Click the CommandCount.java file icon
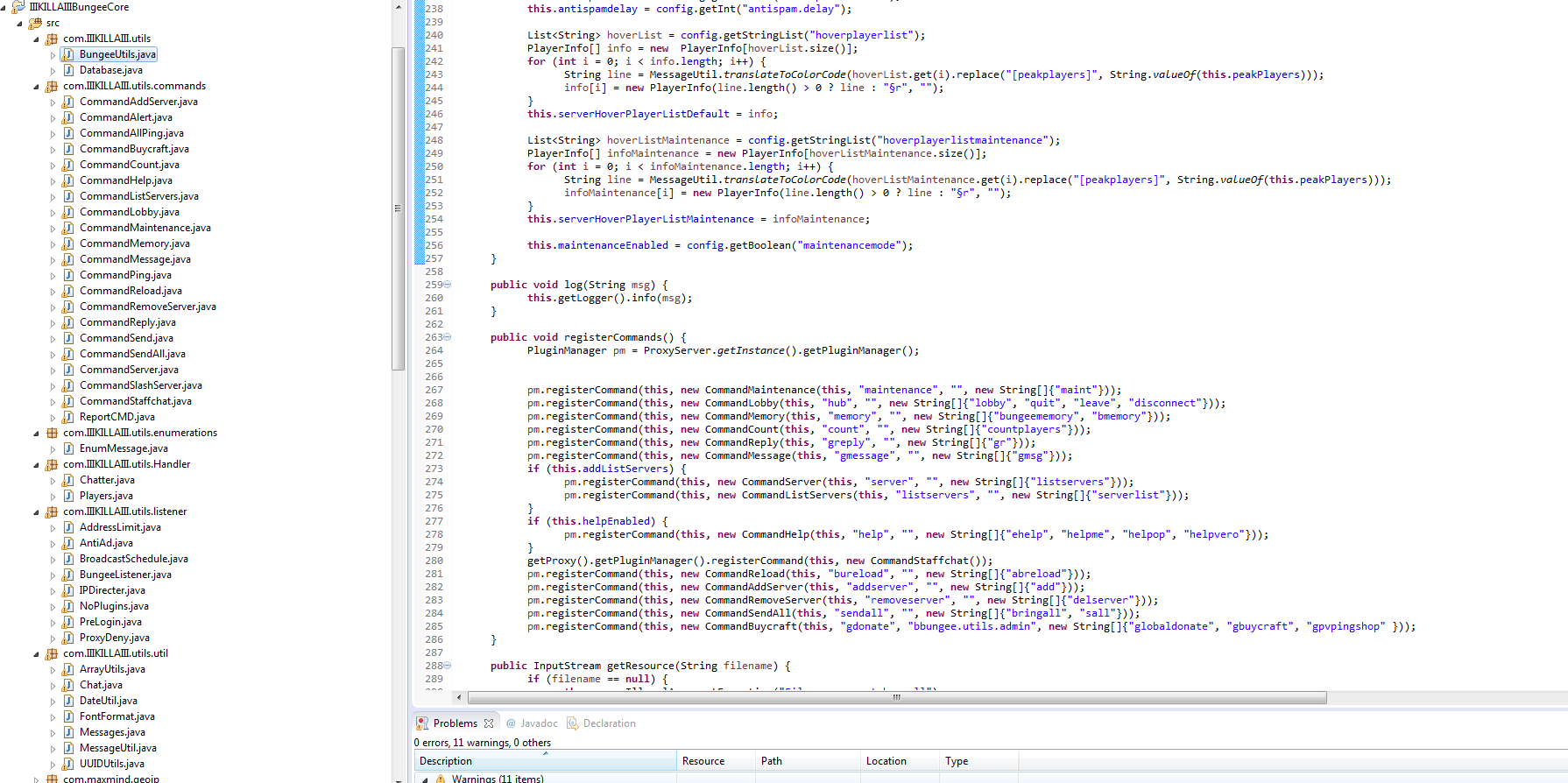The height and width of the screenshot is (783, 1568). [68, 165]
